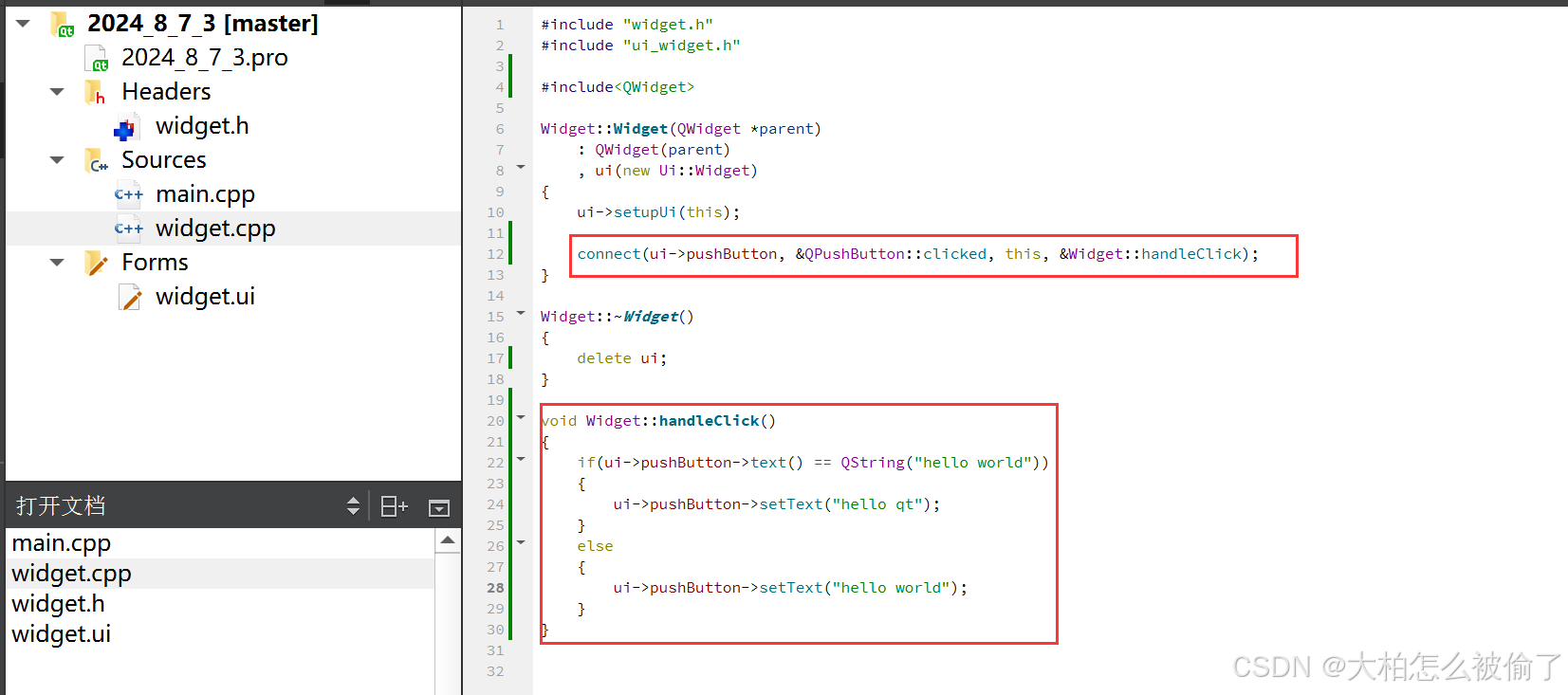Fold the destructor block at line 15
This screenshot has width=1568, height=695.
(521, 313)
